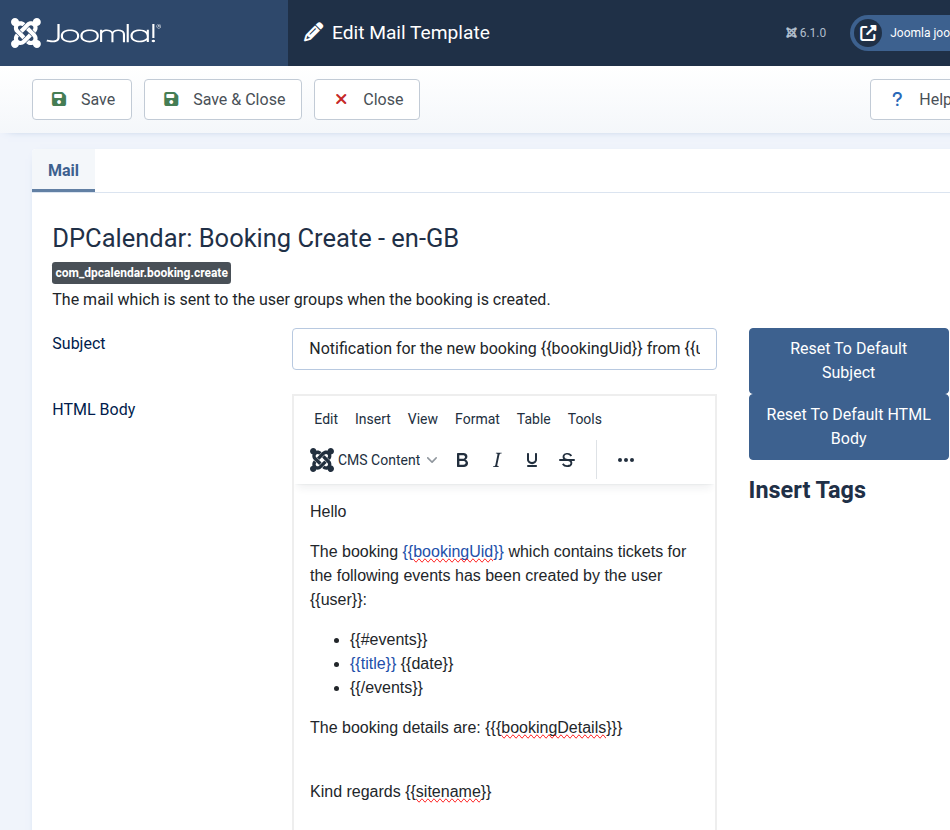Image resolution: width=950 pixels, height=830 pixels.
Task: Apply italic formatting
Action: point(496,459)
